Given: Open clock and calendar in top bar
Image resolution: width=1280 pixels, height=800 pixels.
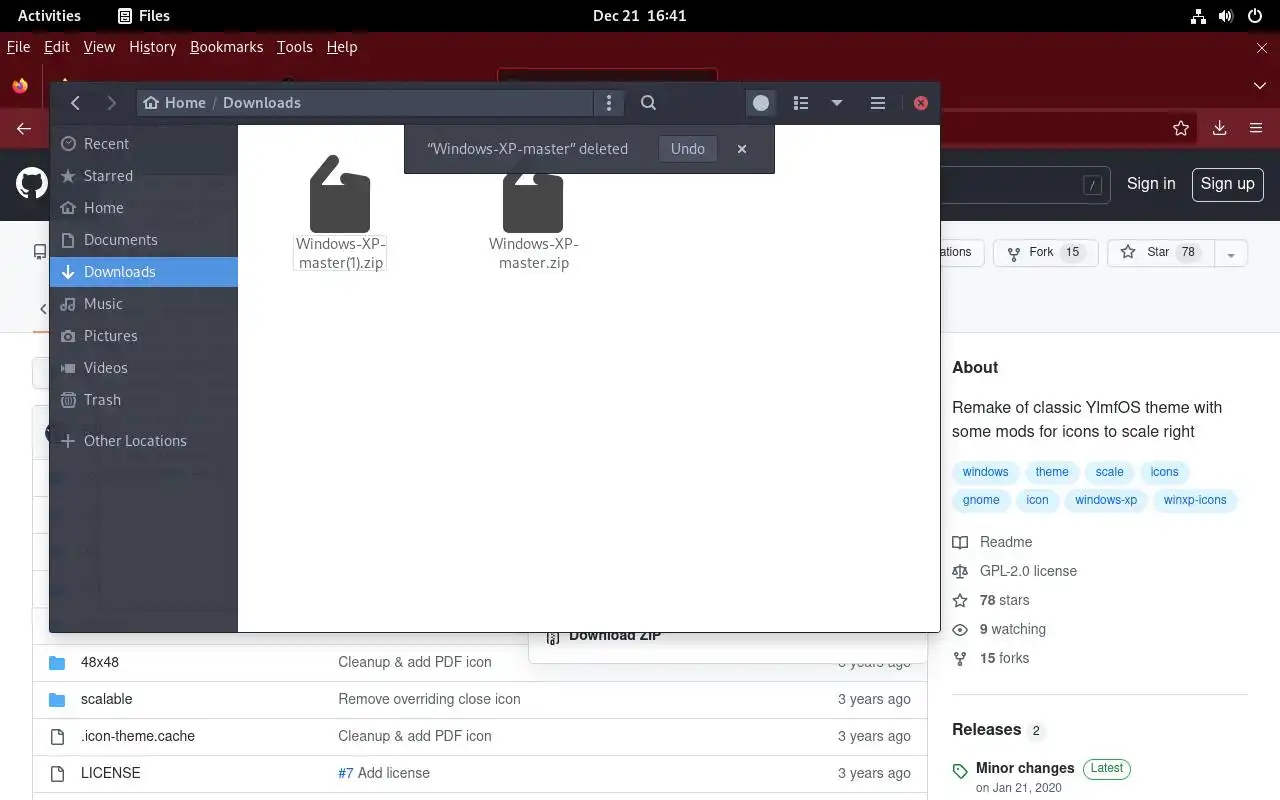Looking at the screenshot, I should 640,15.
